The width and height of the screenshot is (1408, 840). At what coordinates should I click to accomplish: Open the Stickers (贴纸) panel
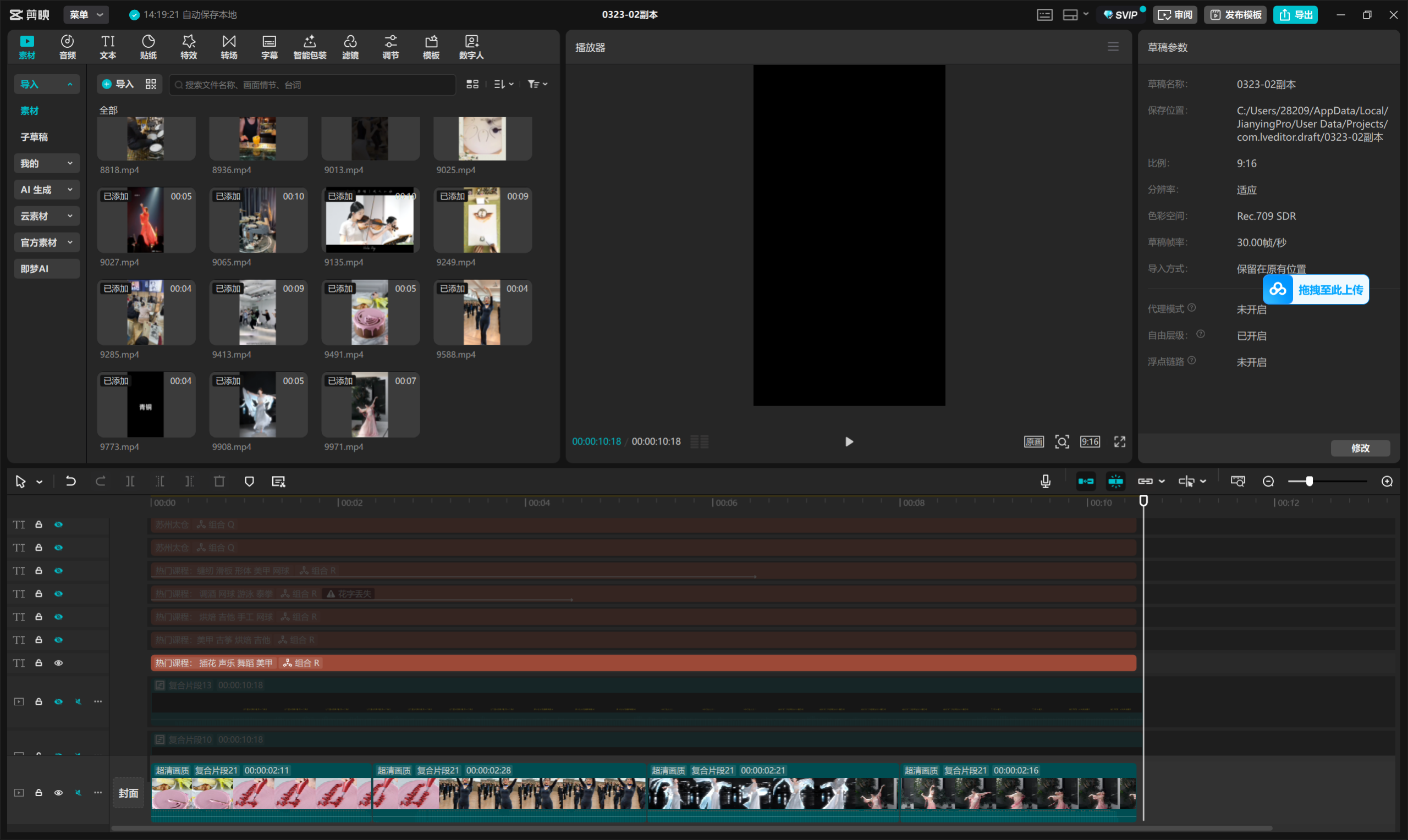pyautogui.click(x=148, y=46)
